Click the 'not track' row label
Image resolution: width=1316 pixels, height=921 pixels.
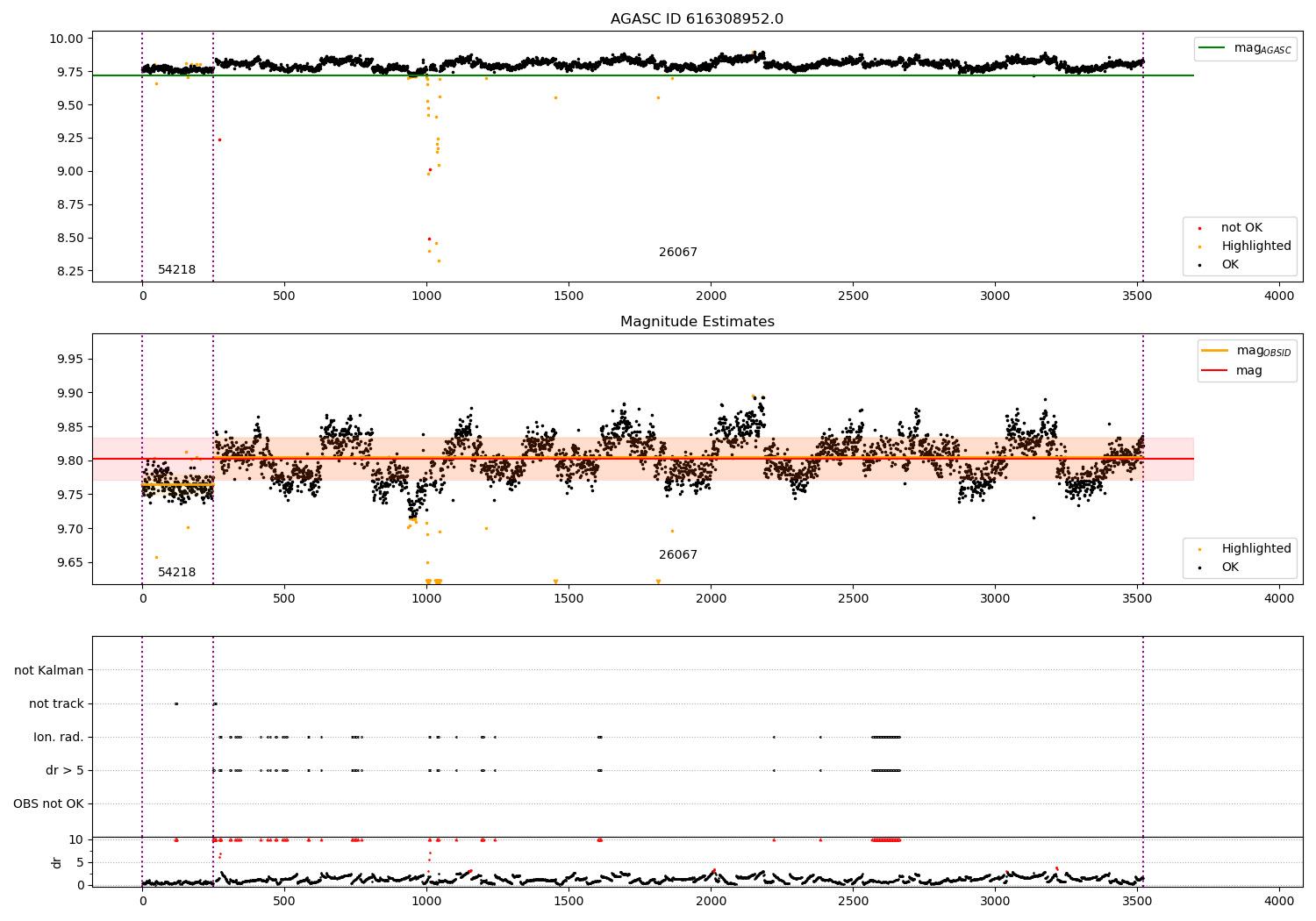(x=56, y=703)
